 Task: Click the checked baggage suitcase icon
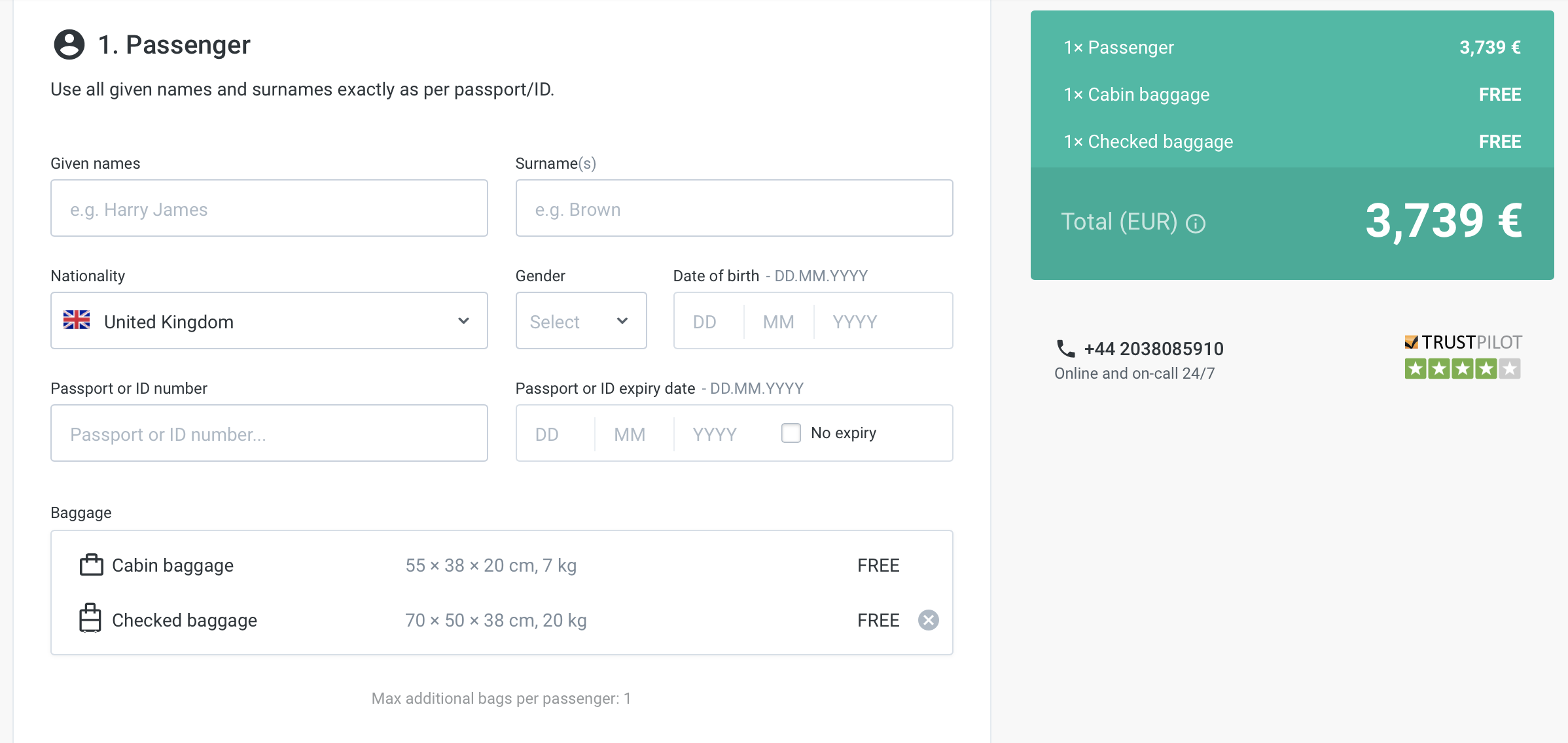click(x=90, y=619)
